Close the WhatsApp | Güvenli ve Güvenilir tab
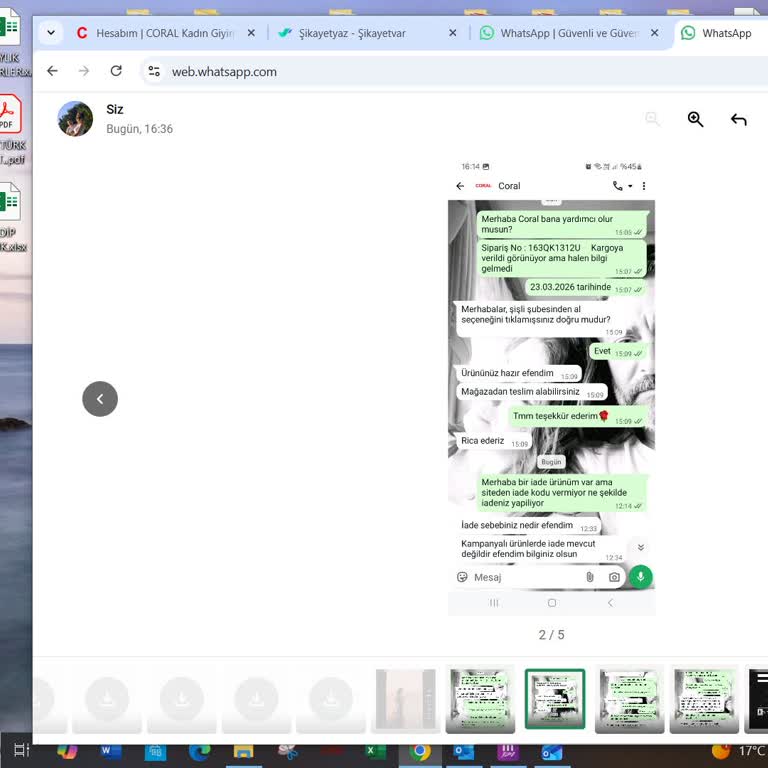This screenshot has width=768, height=768. 655,33
